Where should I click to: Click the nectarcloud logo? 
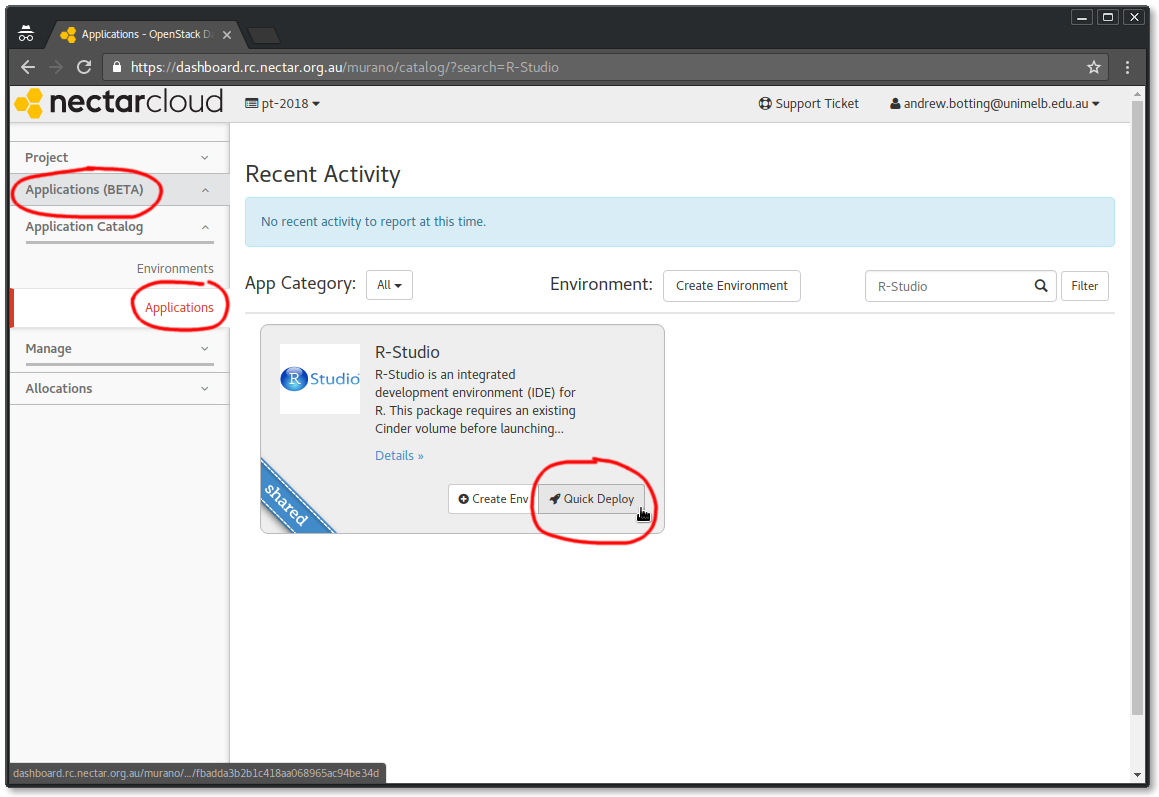(118, 102)
